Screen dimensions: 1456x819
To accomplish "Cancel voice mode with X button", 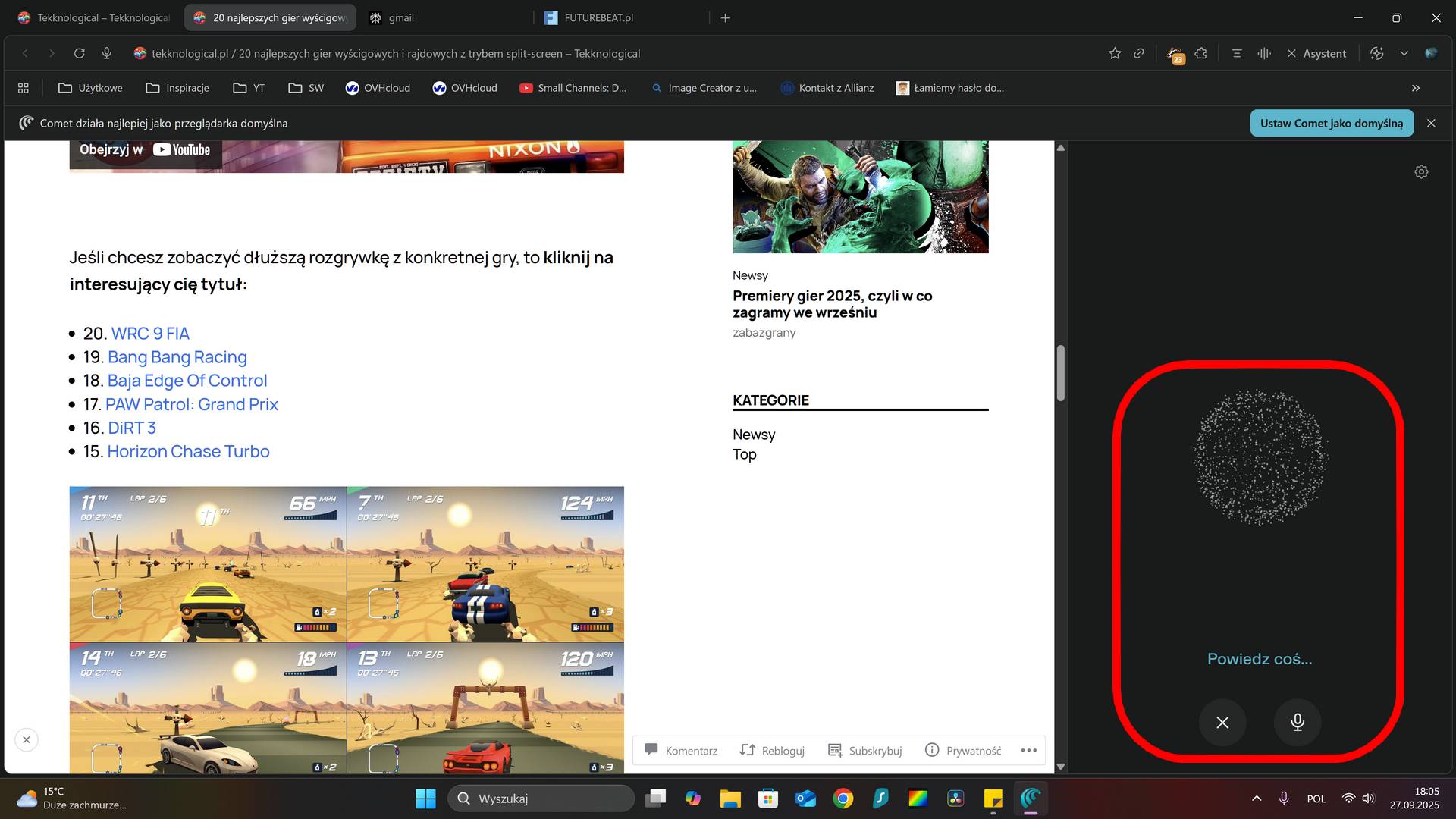I will click(x=1222, y=722).
